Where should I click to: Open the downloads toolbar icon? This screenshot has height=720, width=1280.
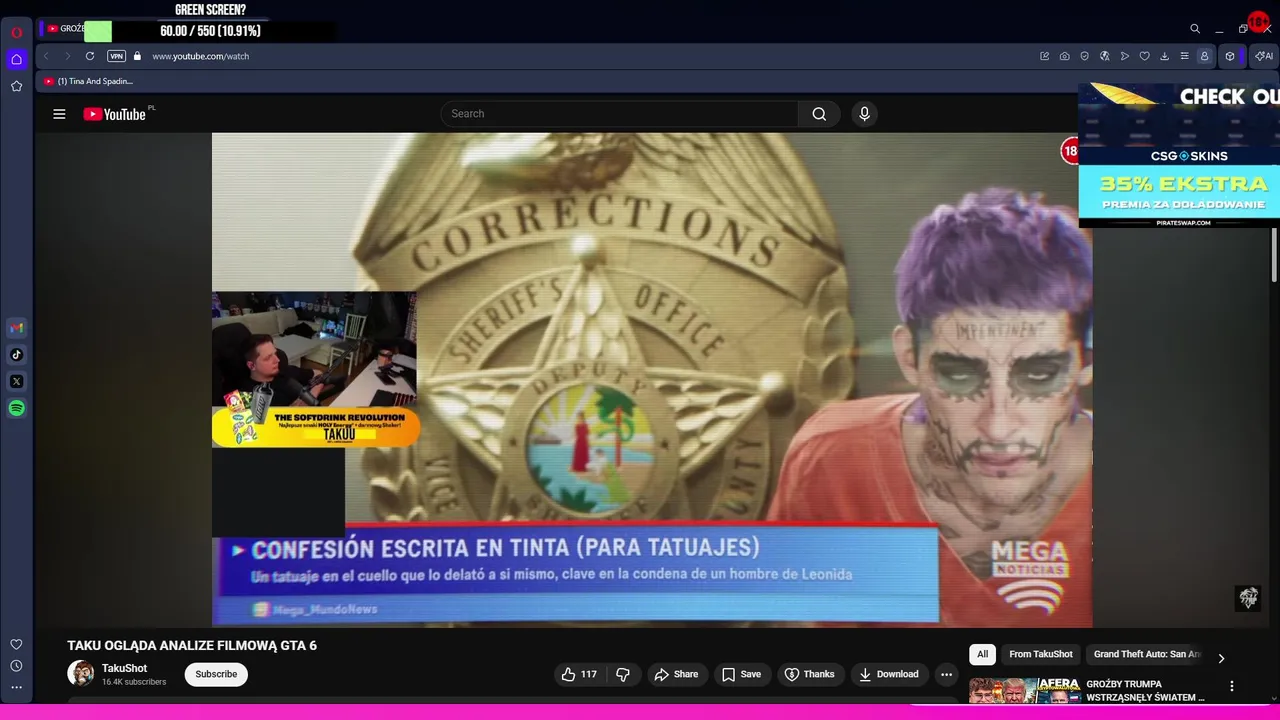tap(1164, 56)
